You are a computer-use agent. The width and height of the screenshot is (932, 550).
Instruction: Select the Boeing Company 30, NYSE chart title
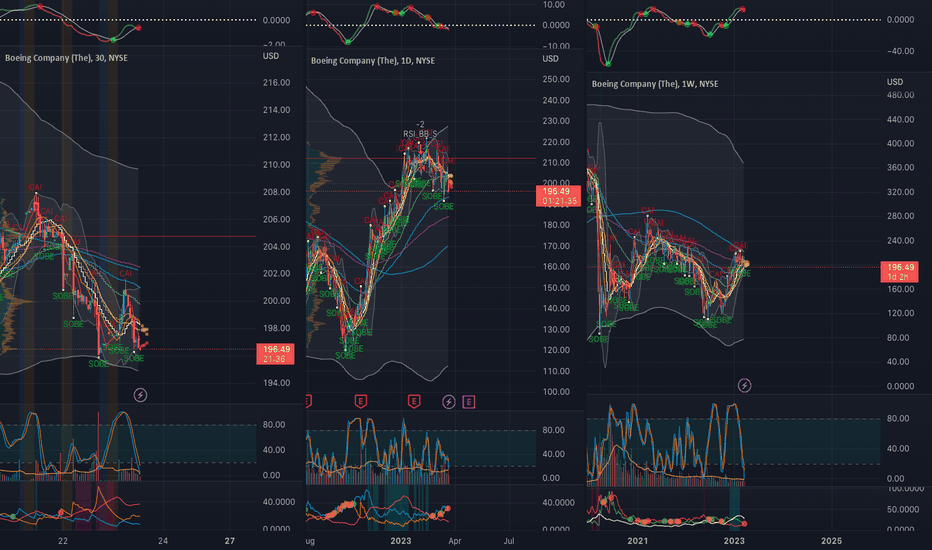point(66,58)
